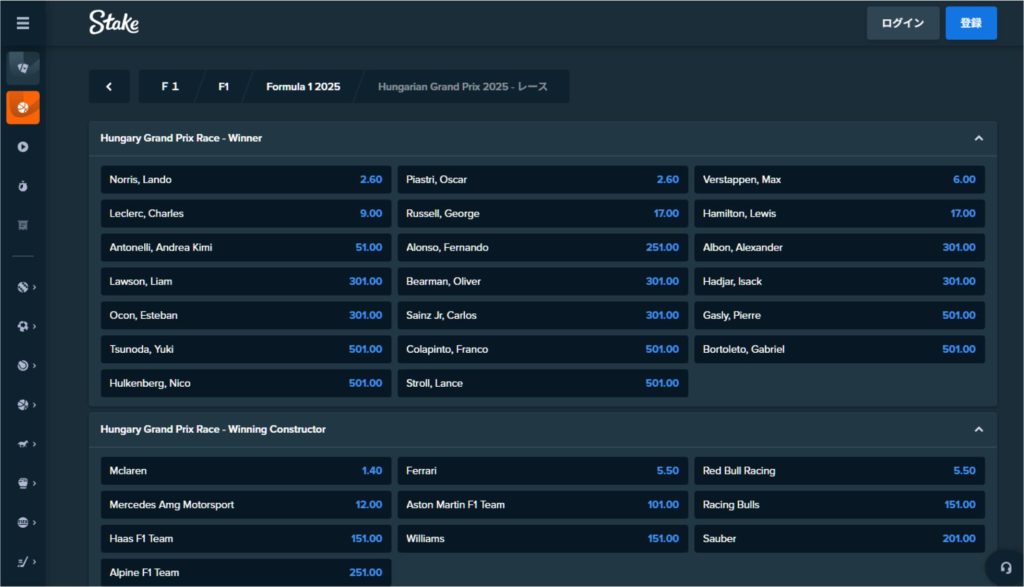The height and width of the screenshot is (587, 1024).
Task: Select Gasly, Pierre odds 501.00
Action: click(839, 315)
